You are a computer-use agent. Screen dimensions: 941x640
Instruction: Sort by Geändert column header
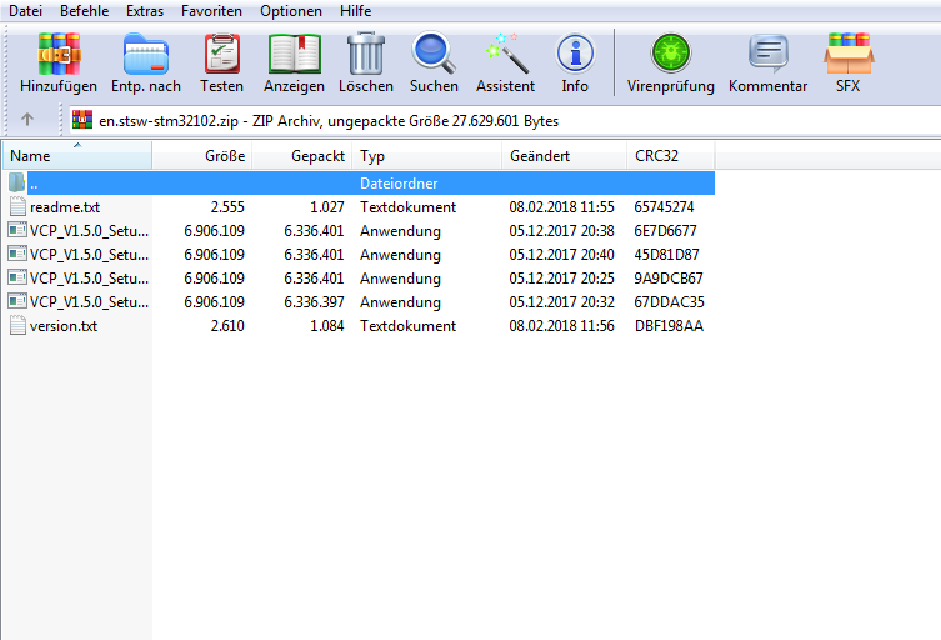coord(564,156)
